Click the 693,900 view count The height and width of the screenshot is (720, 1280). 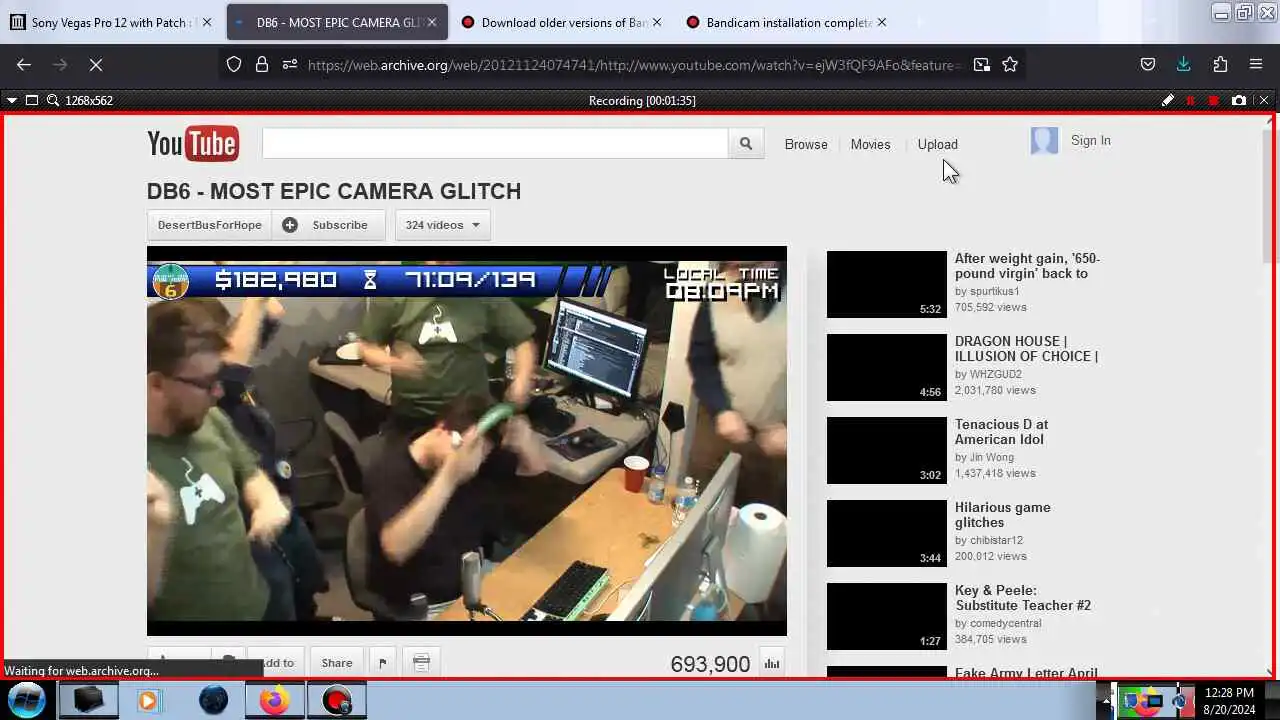(x=710, y=664)
